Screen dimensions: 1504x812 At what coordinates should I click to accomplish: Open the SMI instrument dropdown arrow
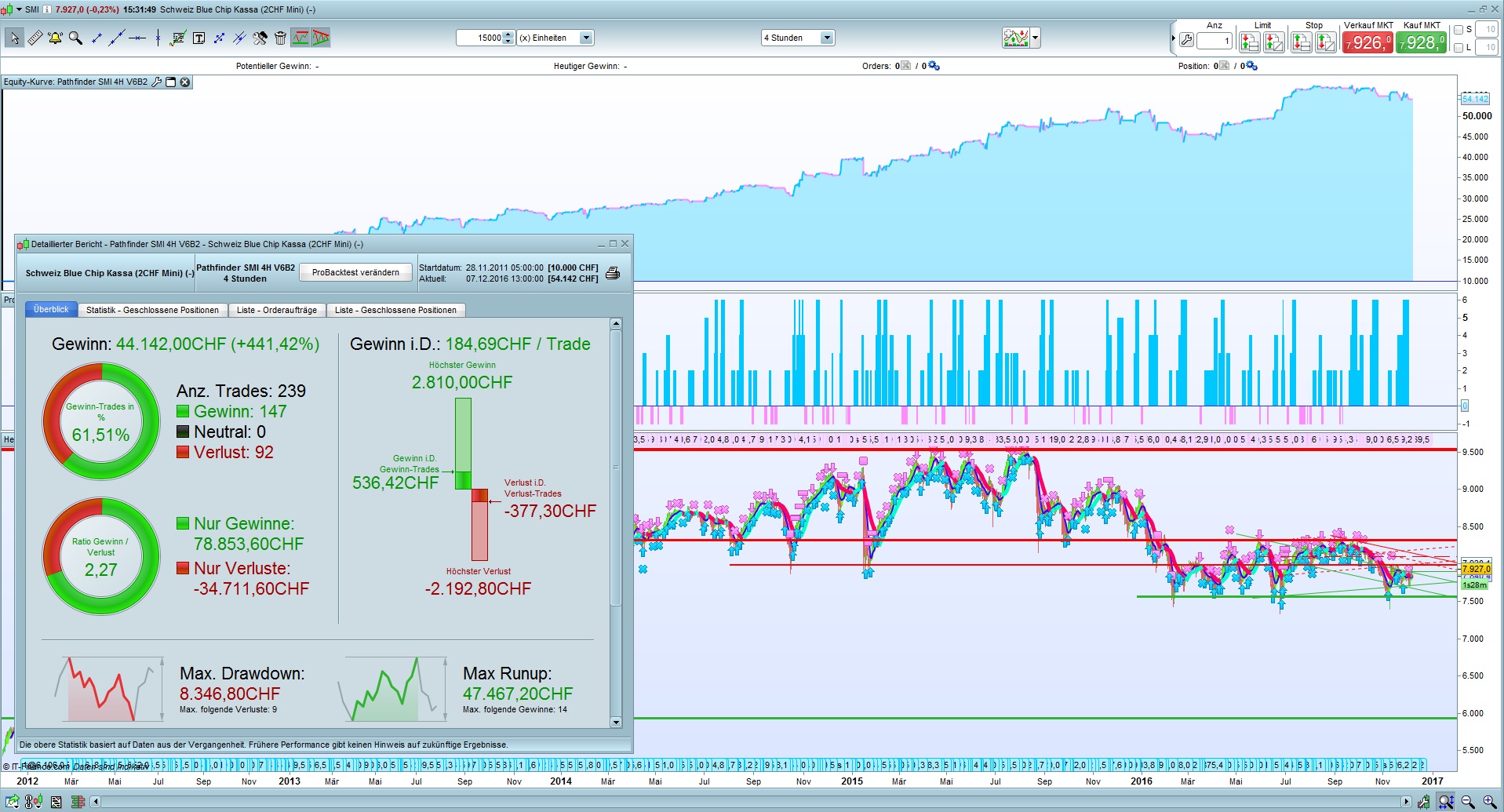click(19, 9)
